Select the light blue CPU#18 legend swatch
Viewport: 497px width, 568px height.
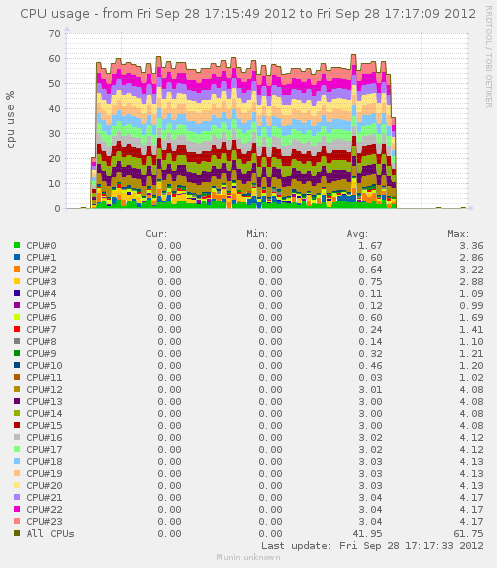click(x=17, y=461)
